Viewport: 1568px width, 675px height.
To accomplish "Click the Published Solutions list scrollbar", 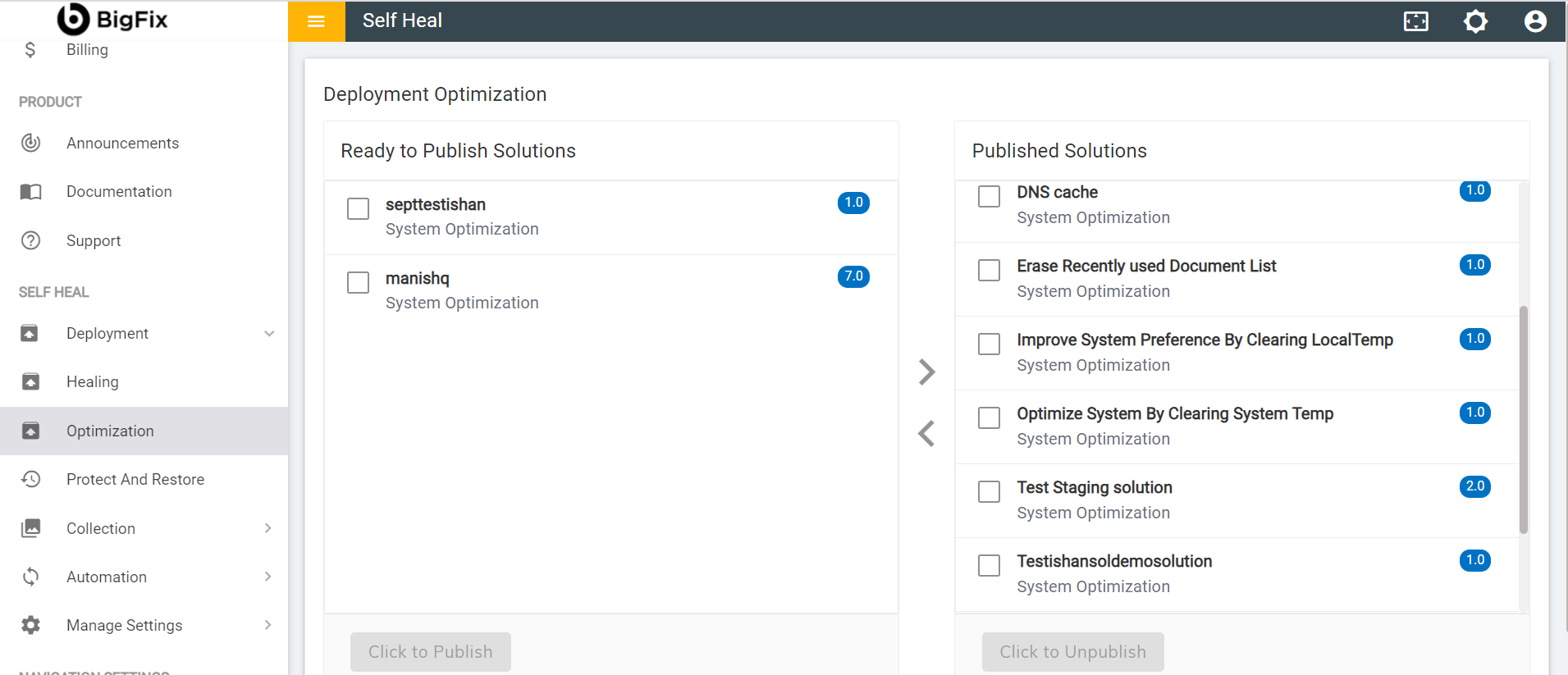I will click(x=1523, y=418).
